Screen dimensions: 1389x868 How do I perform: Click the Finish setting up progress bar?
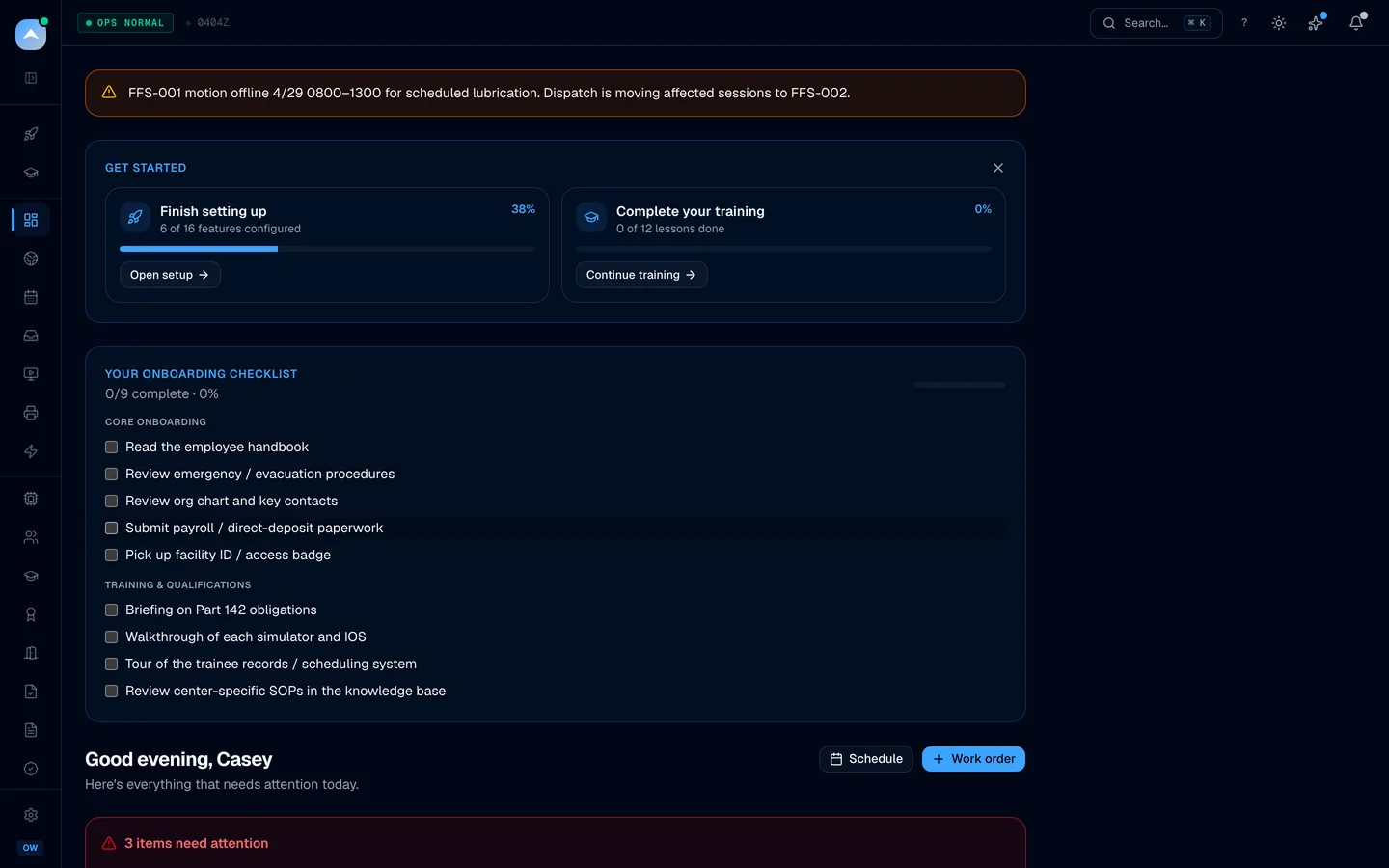point(327,249)
